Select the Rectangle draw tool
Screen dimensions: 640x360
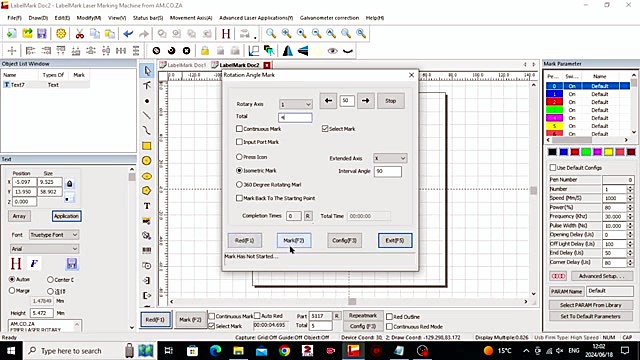point(147,146)
